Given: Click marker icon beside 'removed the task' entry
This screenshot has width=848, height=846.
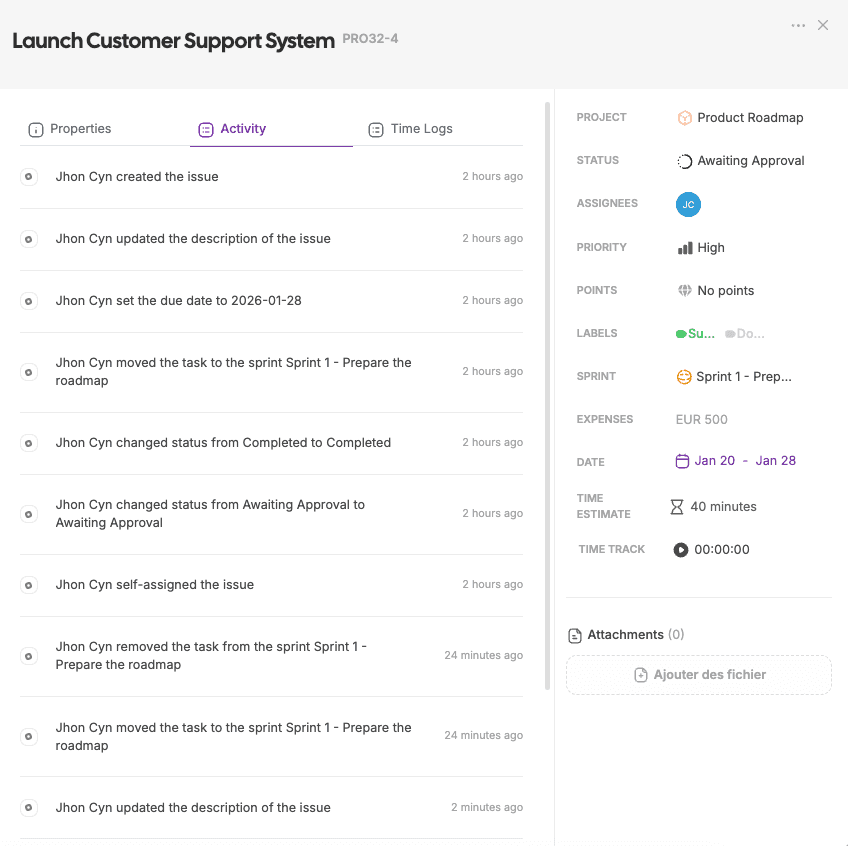Looking at the screenshot, I should tap(29, 656).
